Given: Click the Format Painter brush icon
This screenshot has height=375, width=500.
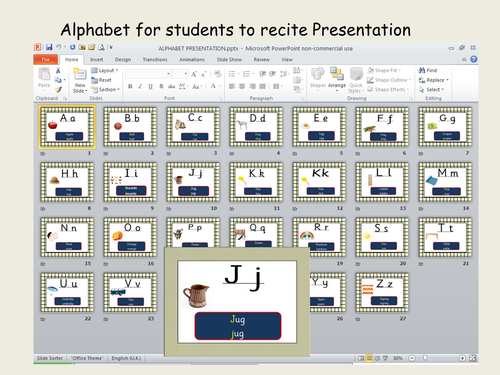Looking at the screenshot, I should (58, 89).
